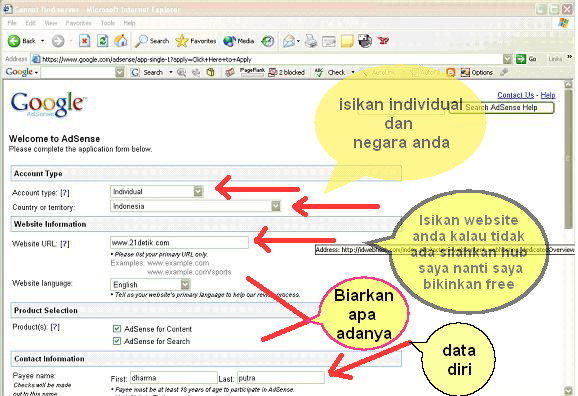Open the History icon beside Media
The width and height of the screenshot is (578, 396).
(268, 41)
